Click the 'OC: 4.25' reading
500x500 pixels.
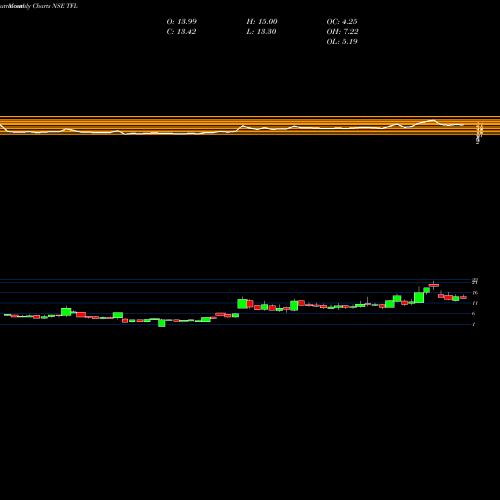pos(342,21)
